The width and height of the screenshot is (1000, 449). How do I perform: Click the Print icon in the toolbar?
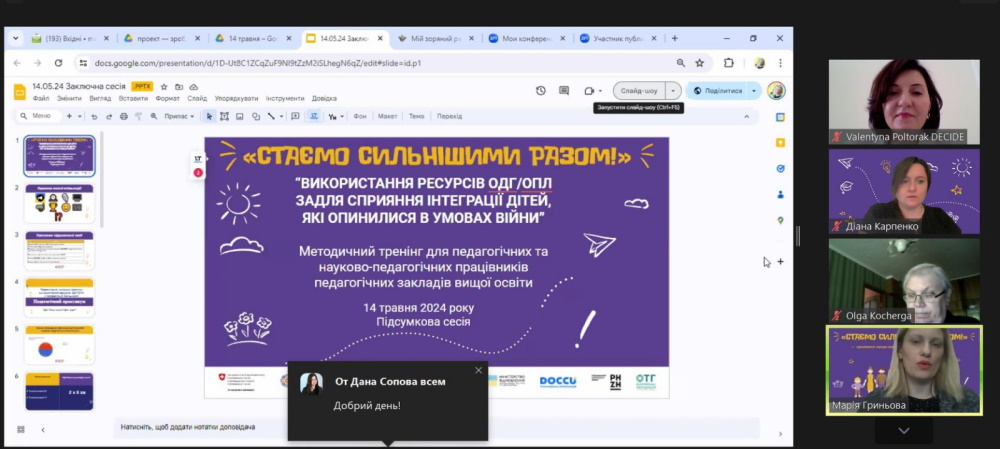124,116
